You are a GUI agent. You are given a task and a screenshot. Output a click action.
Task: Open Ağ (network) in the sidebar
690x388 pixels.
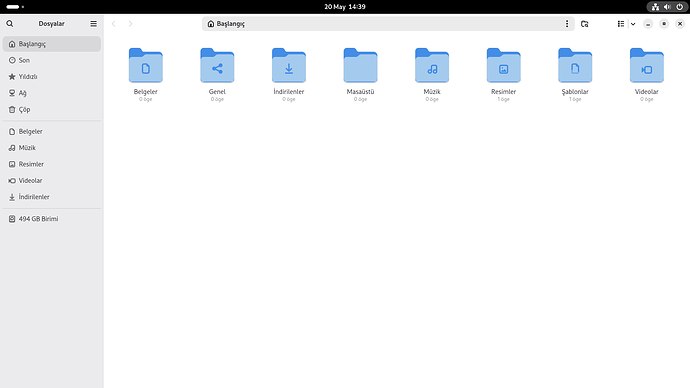52,93
